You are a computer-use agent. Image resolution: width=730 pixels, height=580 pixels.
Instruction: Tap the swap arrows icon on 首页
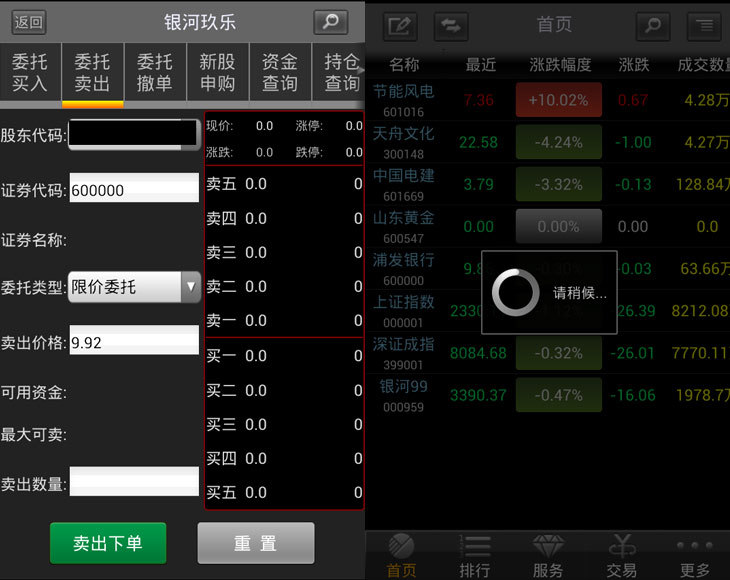point(451,26)
